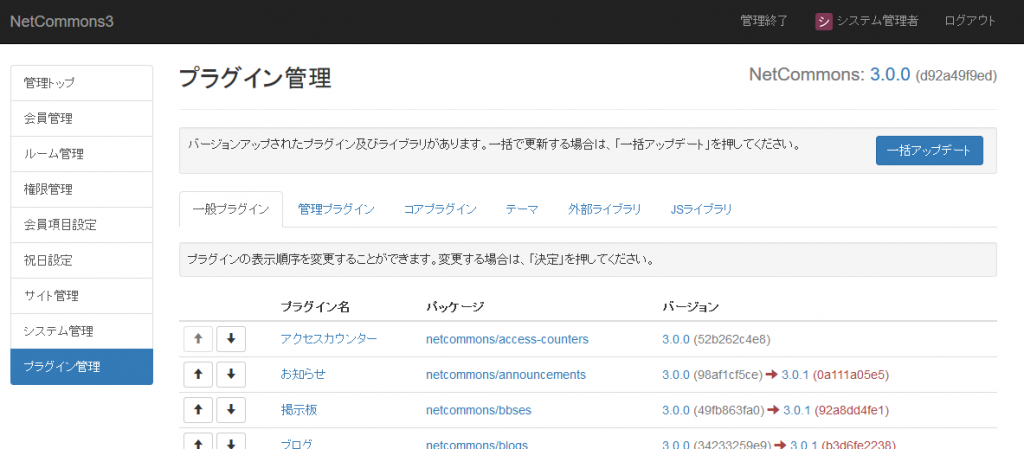
Task: Open the コアプラグイン tab
Action: [440, 209]
